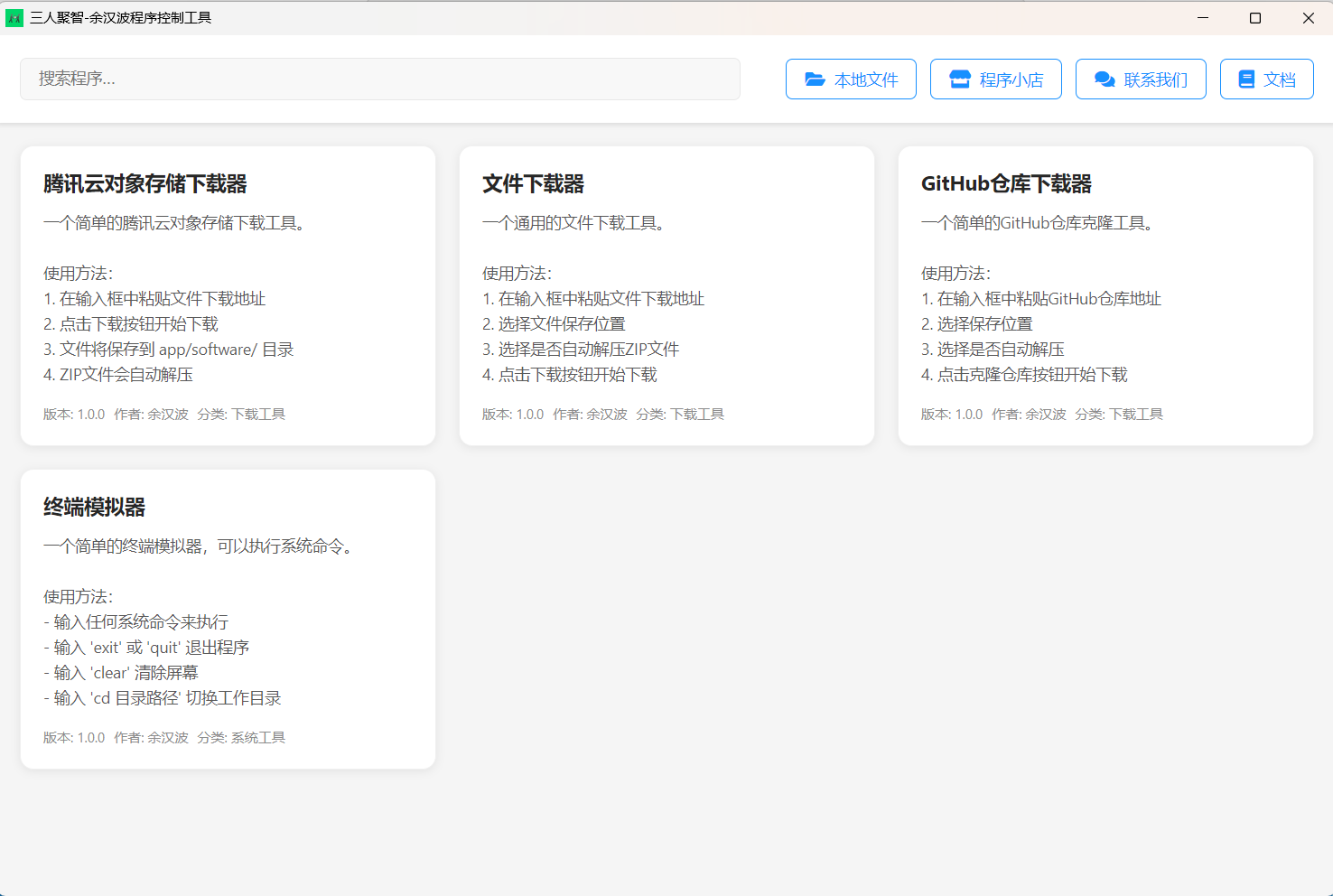This screenshot has width=1333, height=896.
Task: Click the 文件下载器 card title
Action: tap(533, 184)
